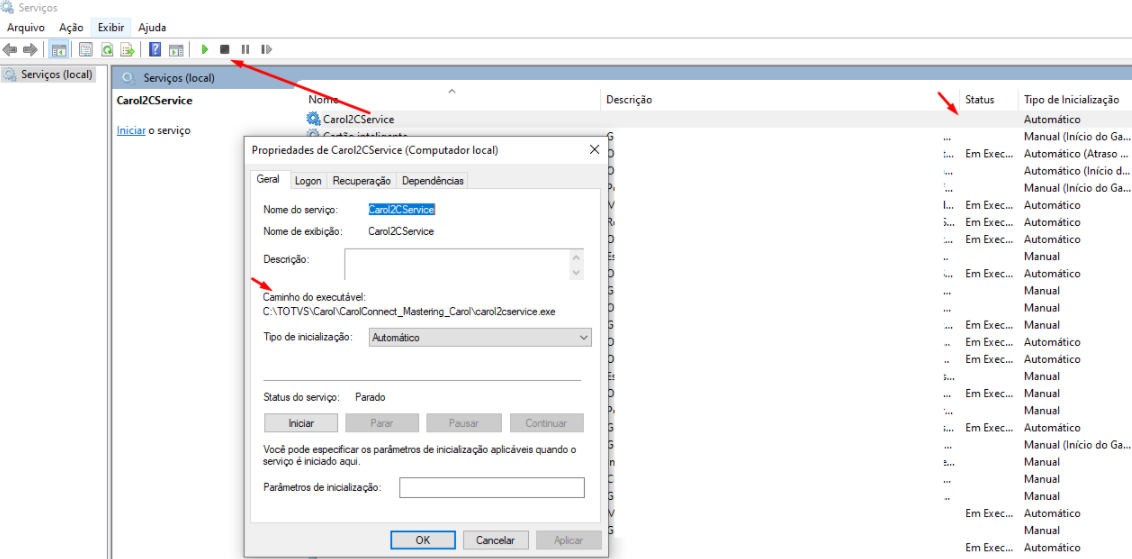Open the Ação menu
The height and width of the screenshot is (559, 1132).
click(71, 27)
